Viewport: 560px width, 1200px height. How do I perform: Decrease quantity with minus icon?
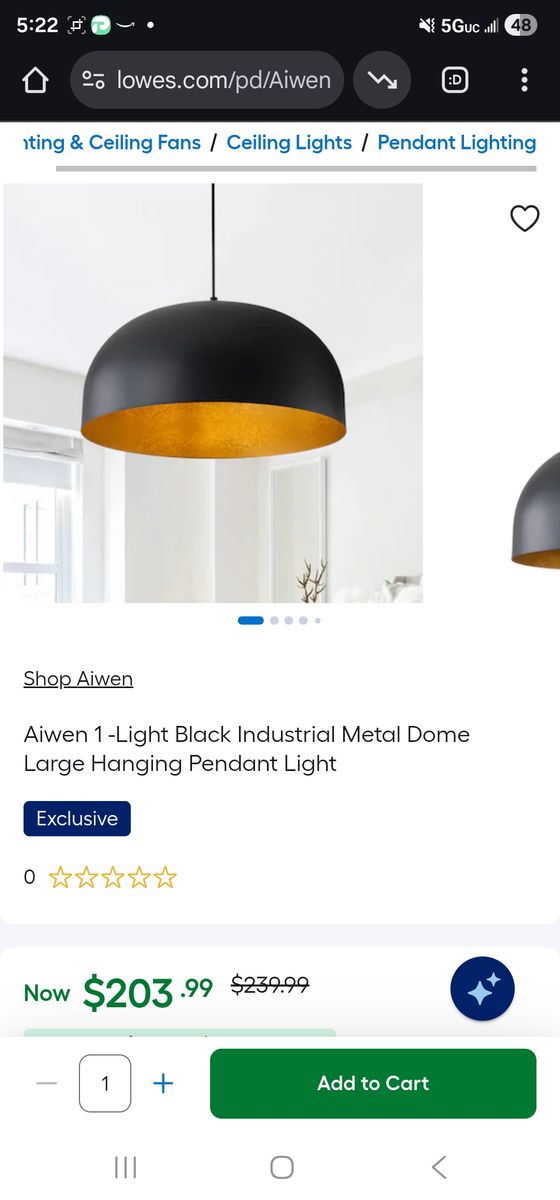coord(47,1083)
